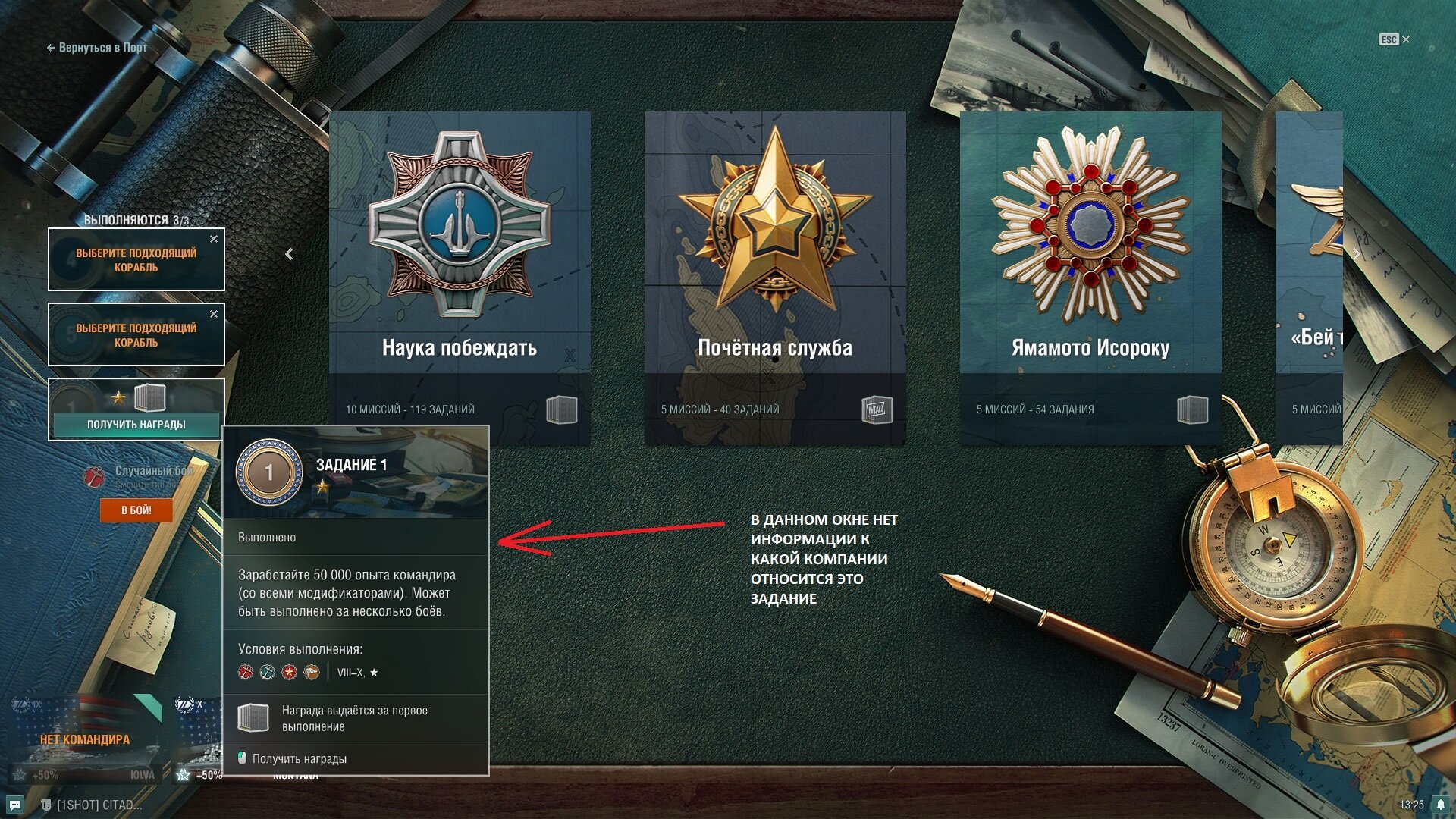Image resolution: width=1456 pixels, height=819 pixels.
Task: Click the clan tag icon next to [1SHOT]
Action: 46,805
